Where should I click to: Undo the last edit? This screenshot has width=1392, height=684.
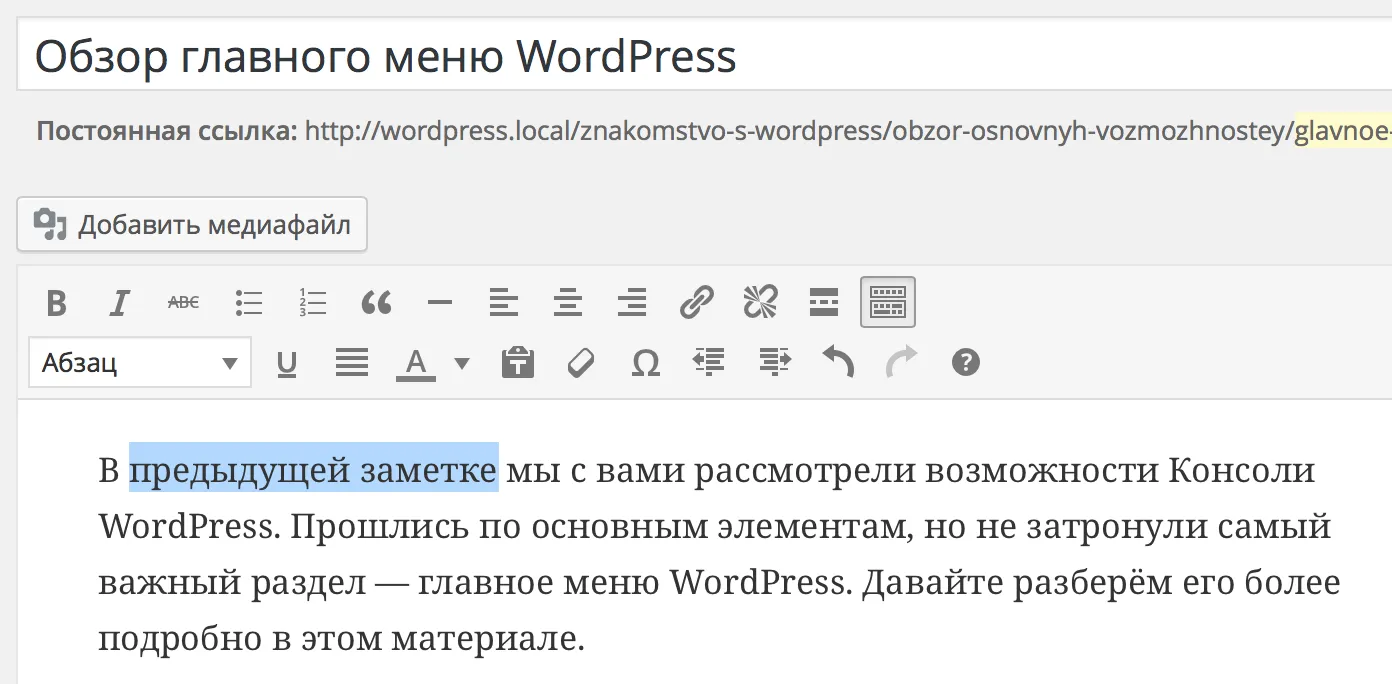(838, 363)
